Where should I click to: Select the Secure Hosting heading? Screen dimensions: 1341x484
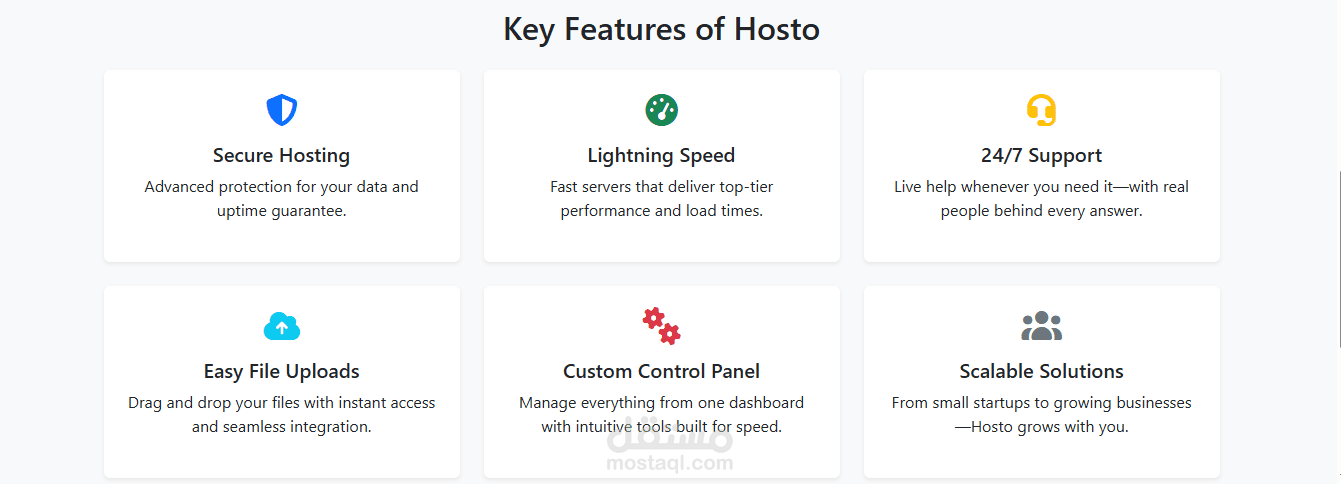[x=282, y=155]
